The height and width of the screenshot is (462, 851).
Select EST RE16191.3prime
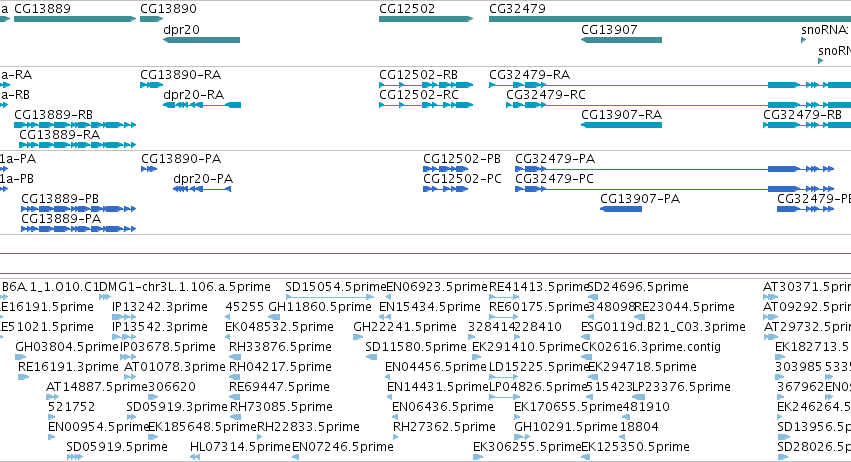68,367
